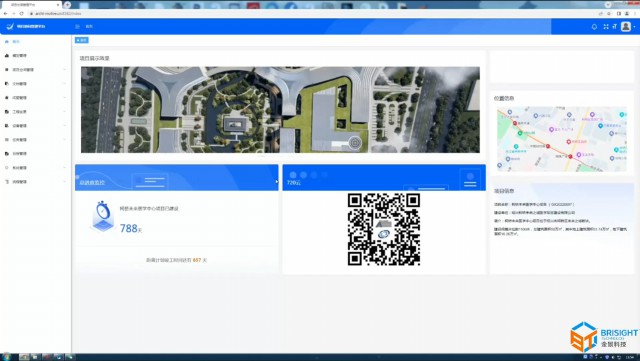Click the user avatar in the header
The image size is (640, 361).
tap(626, 27)
